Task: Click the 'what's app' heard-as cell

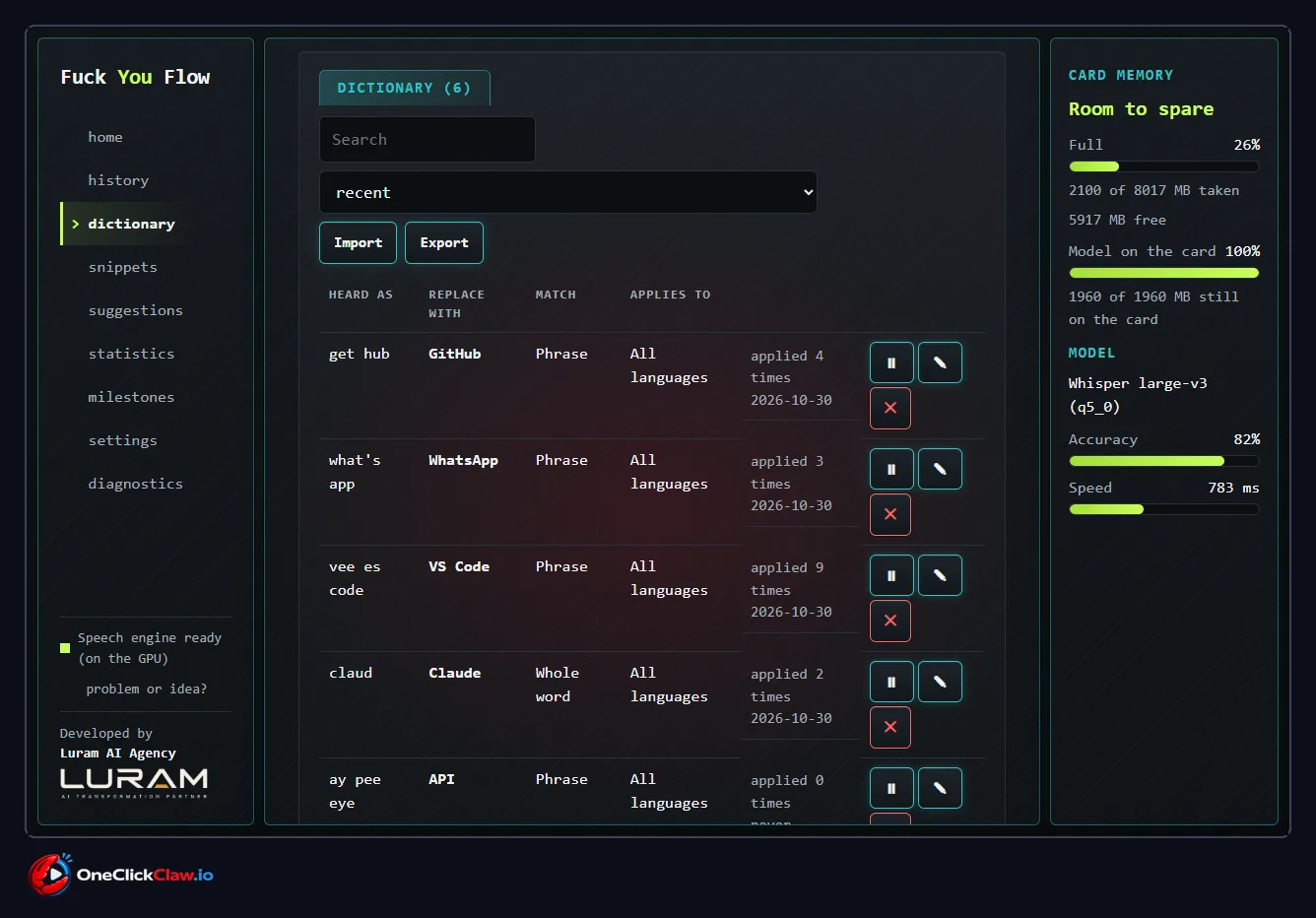Action: point(355,472)
